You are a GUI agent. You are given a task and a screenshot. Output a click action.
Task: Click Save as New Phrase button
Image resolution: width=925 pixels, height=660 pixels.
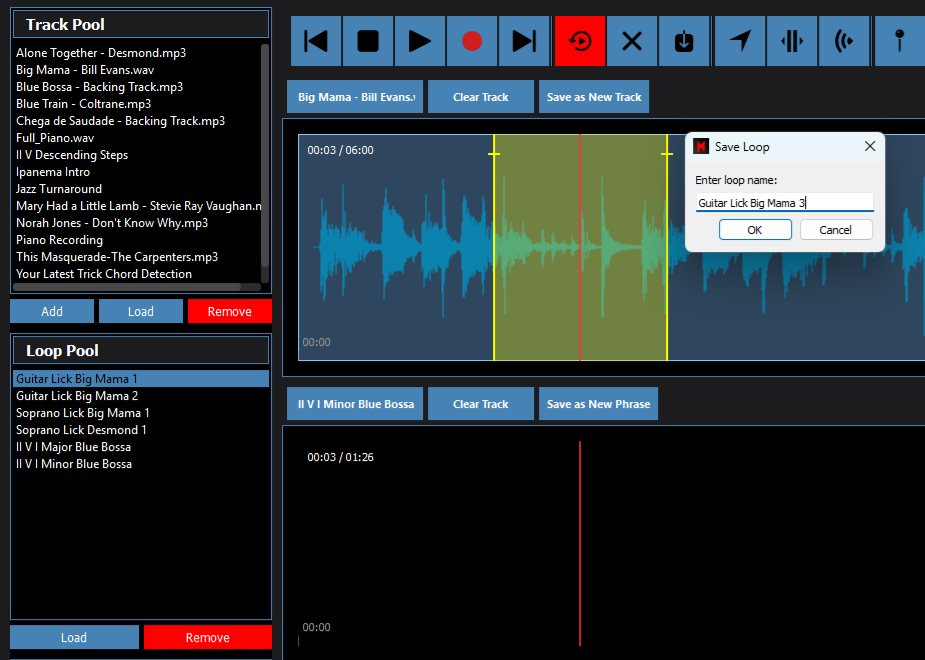(x=598, y=404)
